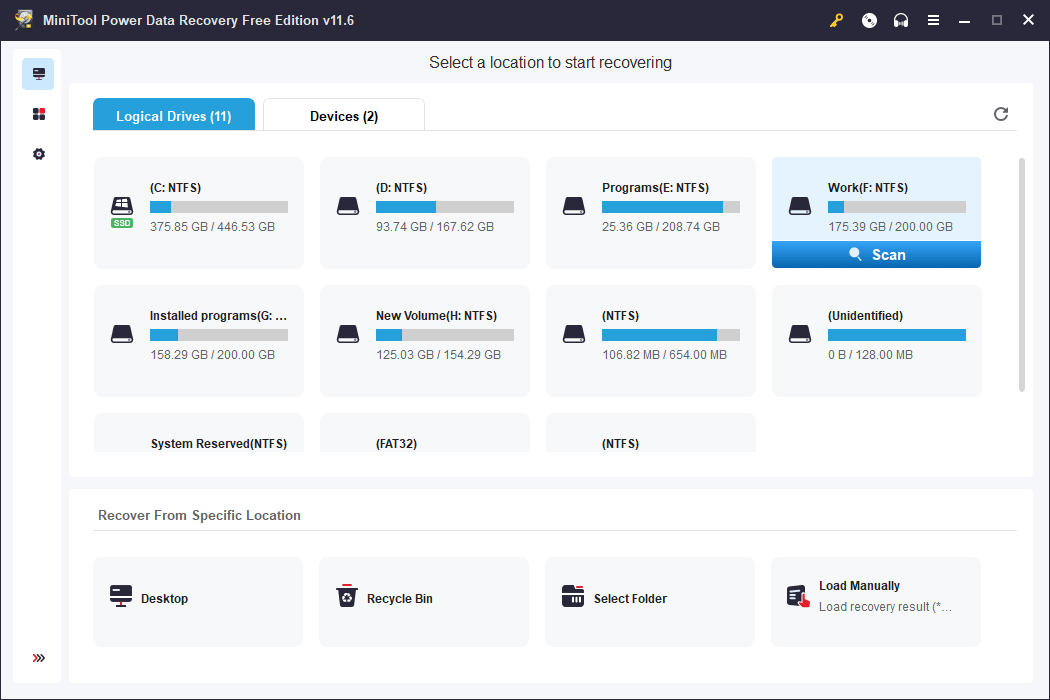Refresh the drive list
The width and height of the screenshot is (1050, 700).
point(1001,114)
